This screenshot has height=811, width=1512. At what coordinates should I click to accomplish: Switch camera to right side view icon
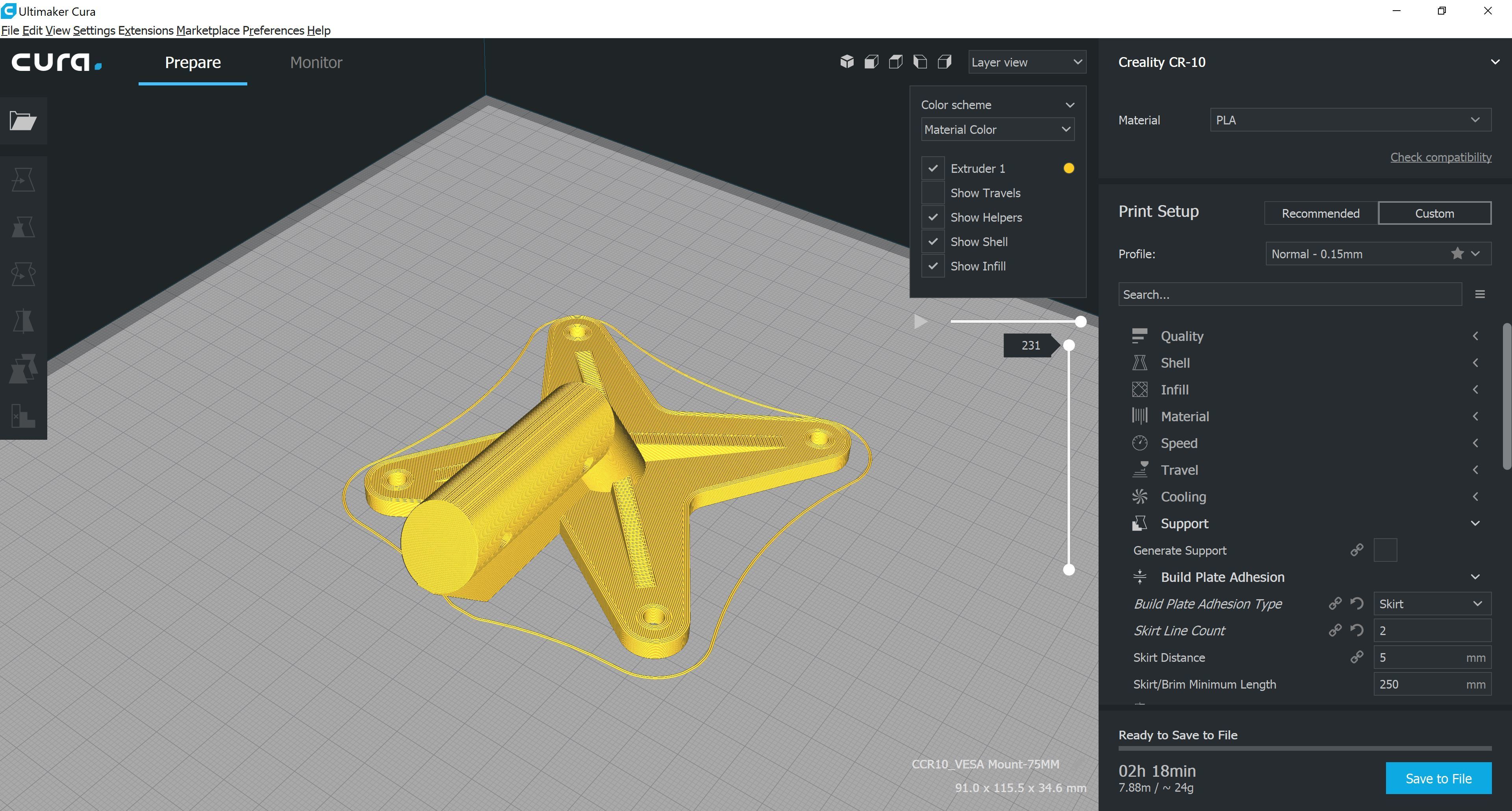click(945, 62)
